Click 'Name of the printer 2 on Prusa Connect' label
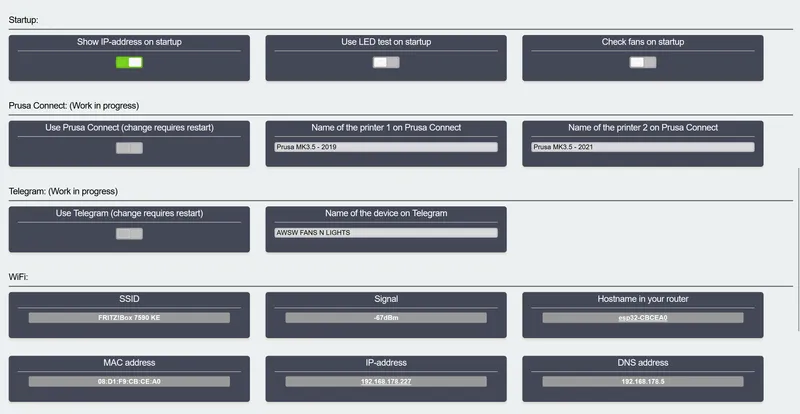 tap(642, 128)
